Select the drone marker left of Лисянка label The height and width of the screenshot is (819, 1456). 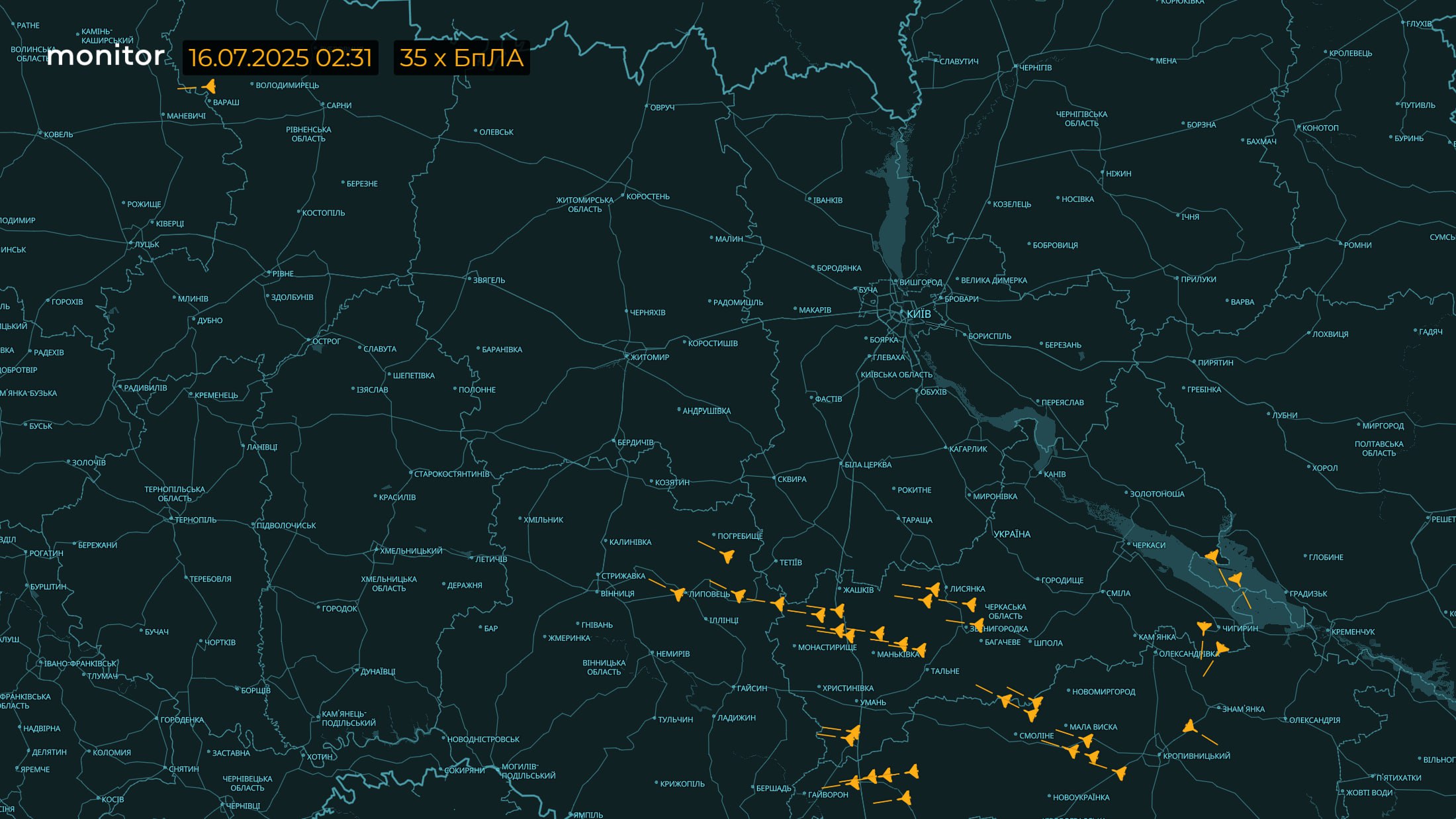point(934,588)
